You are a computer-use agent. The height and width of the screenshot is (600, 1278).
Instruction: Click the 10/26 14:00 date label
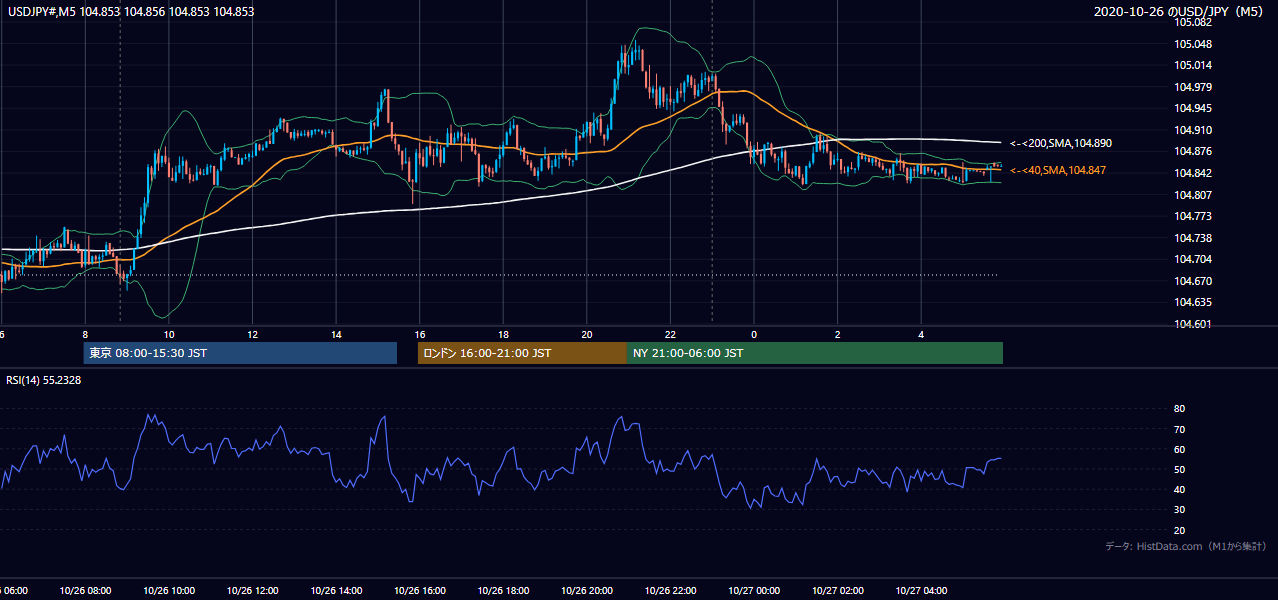pyautogui.click(x=336, y=591)
